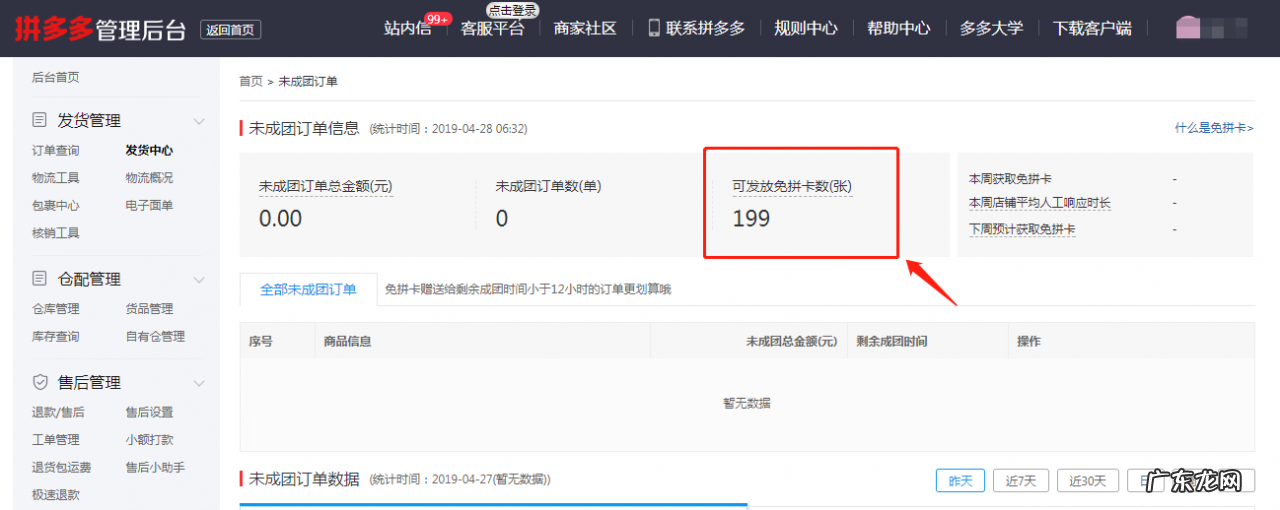Click the 仓配管理 section icon
Screen dimensions: 1280x510
click(x=39, y=278)
